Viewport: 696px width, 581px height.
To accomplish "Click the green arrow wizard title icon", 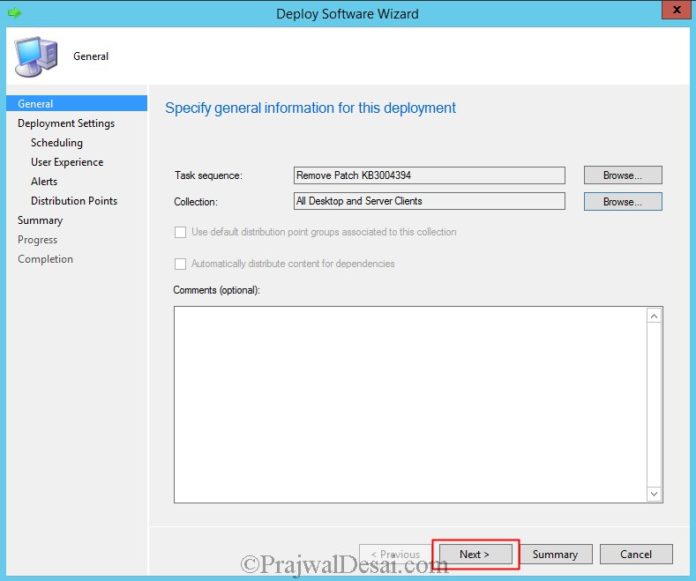I will 15,13.
